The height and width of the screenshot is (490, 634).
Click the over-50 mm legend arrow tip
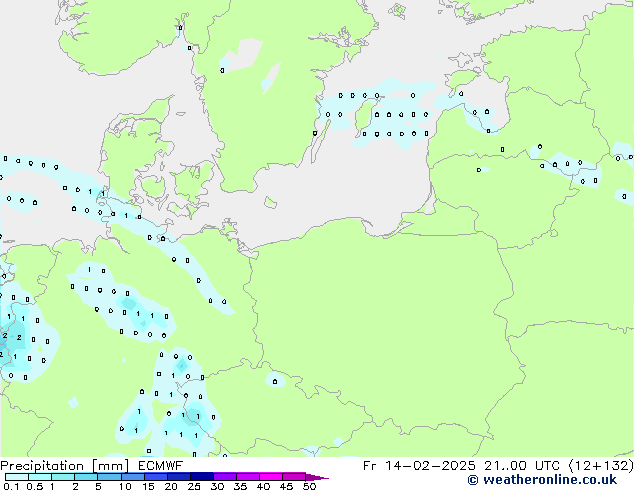click(317, 477)
